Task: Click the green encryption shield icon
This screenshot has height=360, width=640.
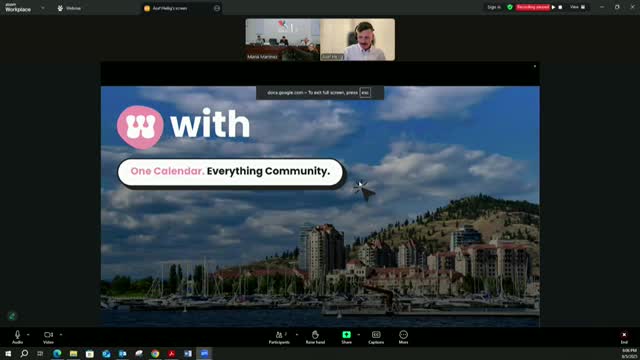Action: coord(510,7)
